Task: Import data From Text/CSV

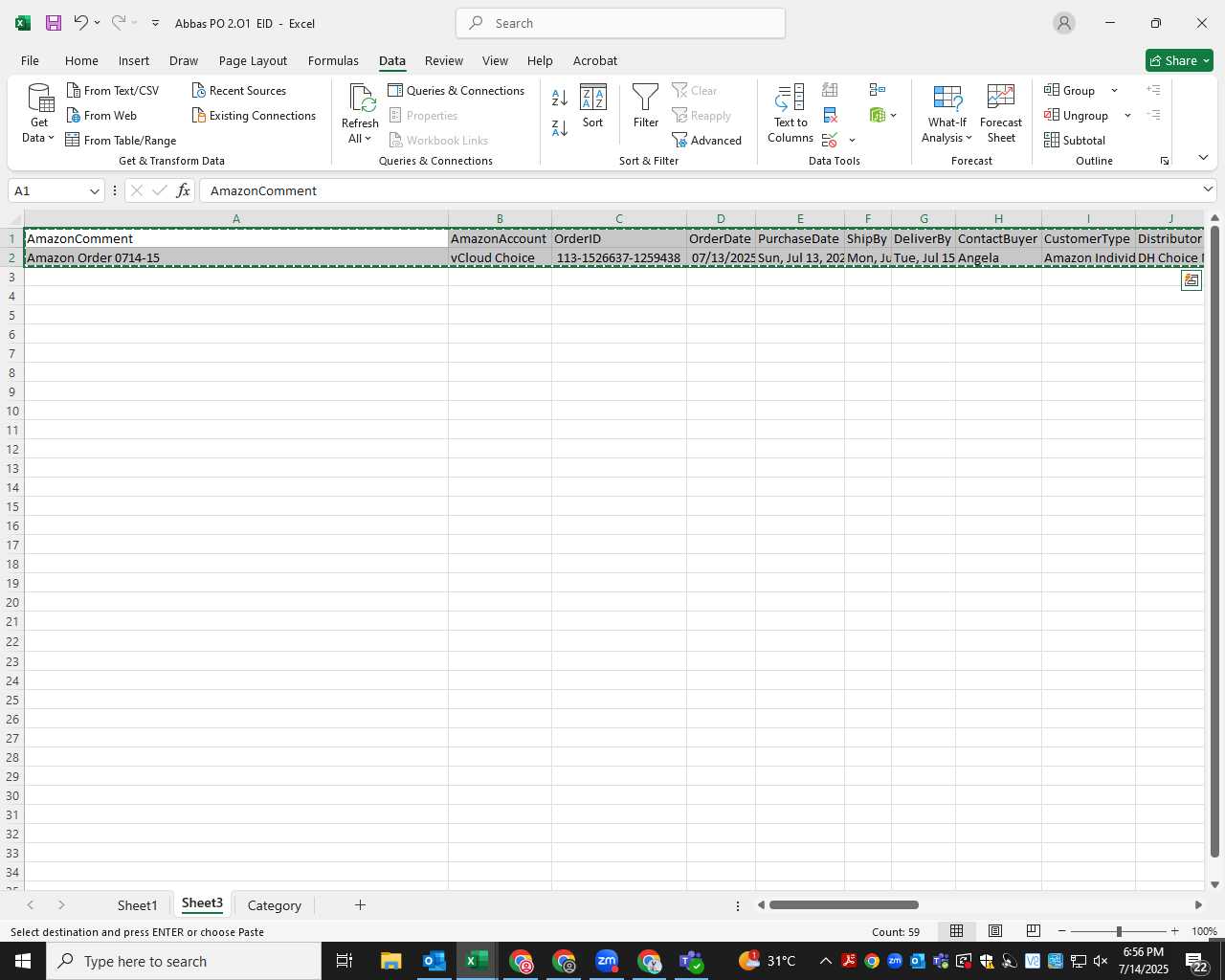Action: (113, 90)
